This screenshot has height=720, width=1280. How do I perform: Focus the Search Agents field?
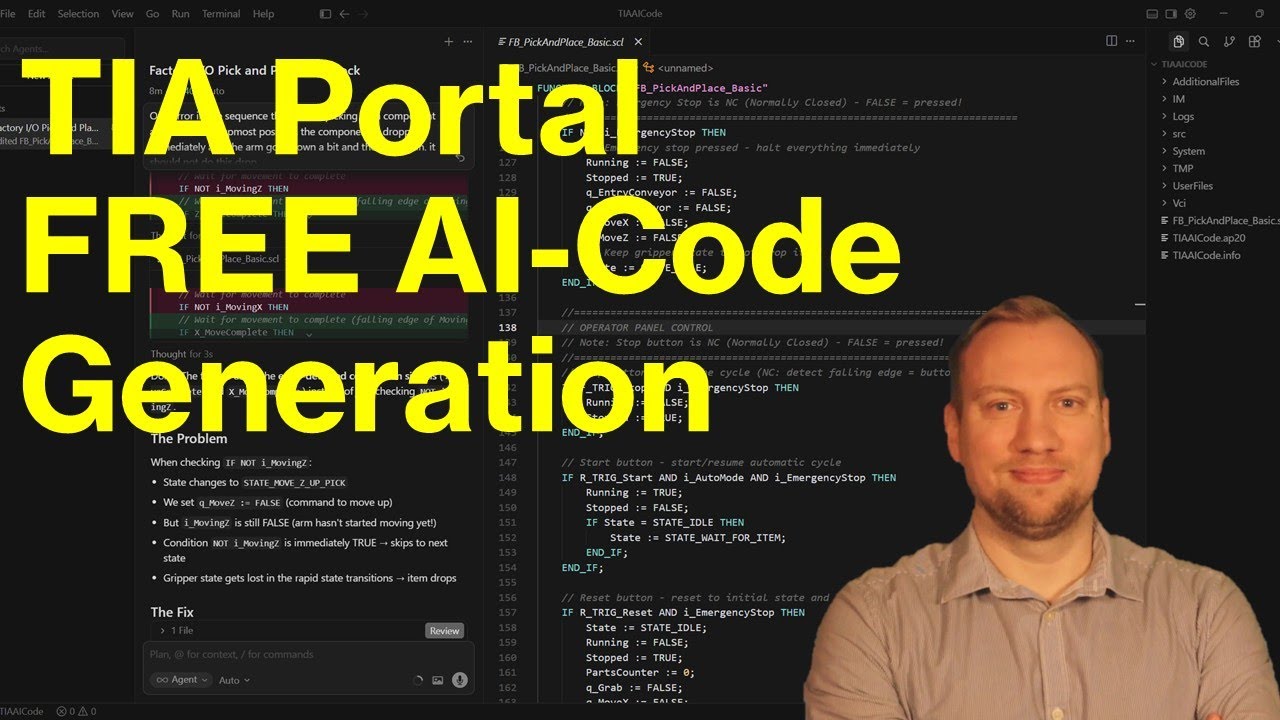62,48
